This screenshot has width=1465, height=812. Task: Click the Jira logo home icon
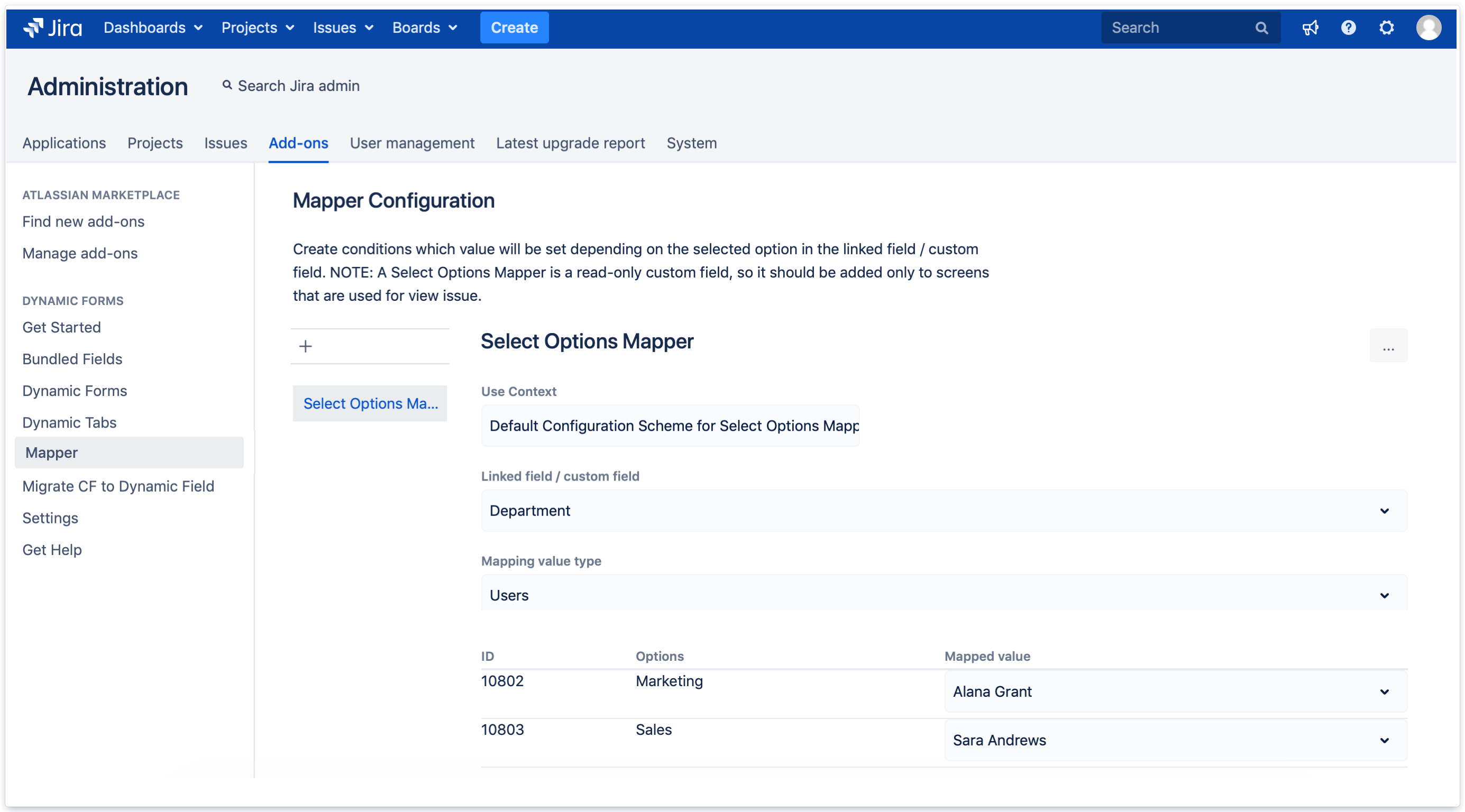coord(52,27)
